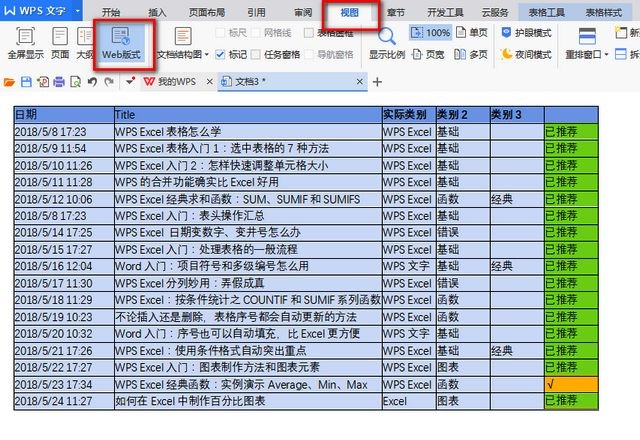Screen dimensions: 640x440
Task: Select 页宽 page width zoom
Action: click(428, 54)
